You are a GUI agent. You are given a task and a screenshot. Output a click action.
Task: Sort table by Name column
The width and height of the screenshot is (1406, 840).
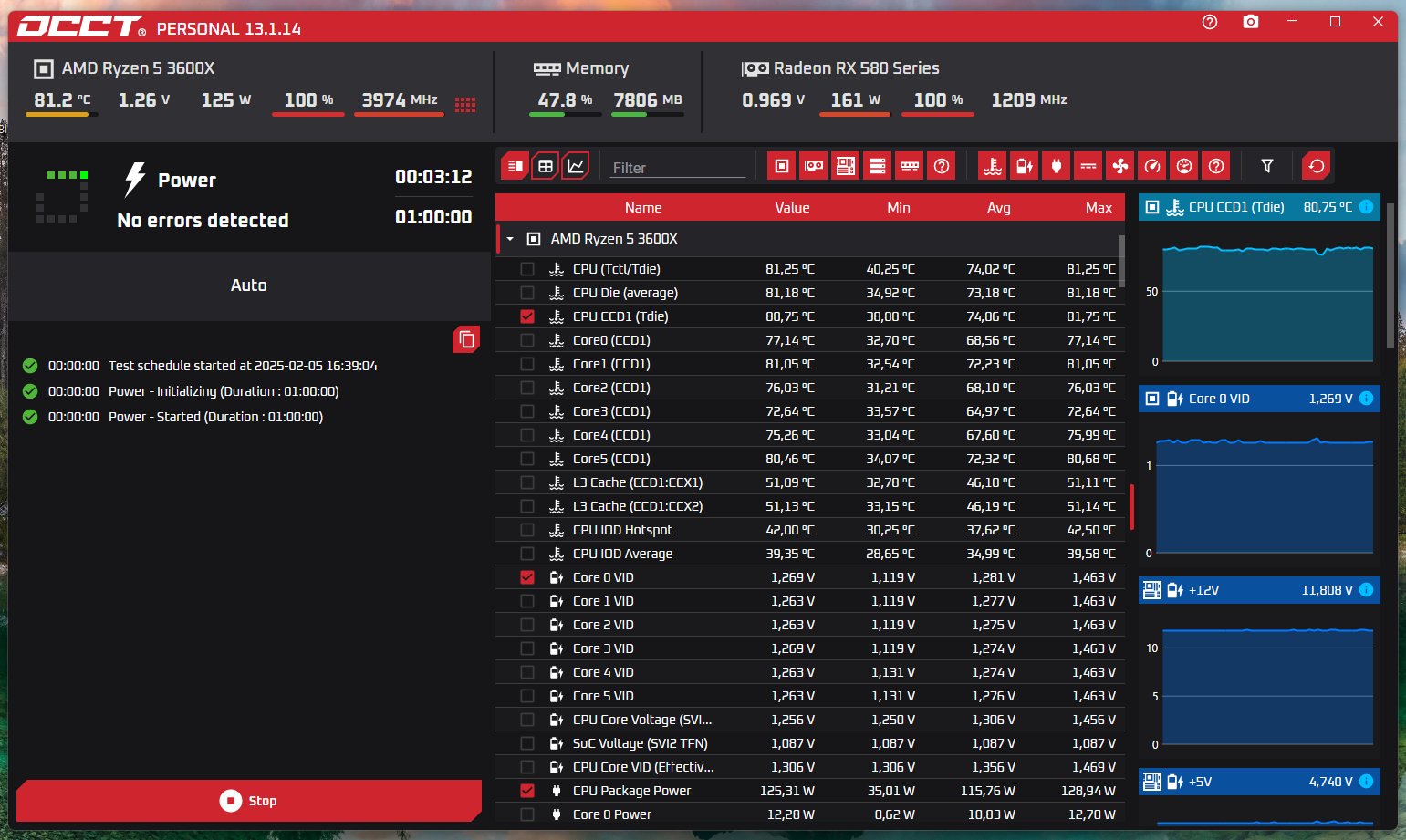point(643,208)
